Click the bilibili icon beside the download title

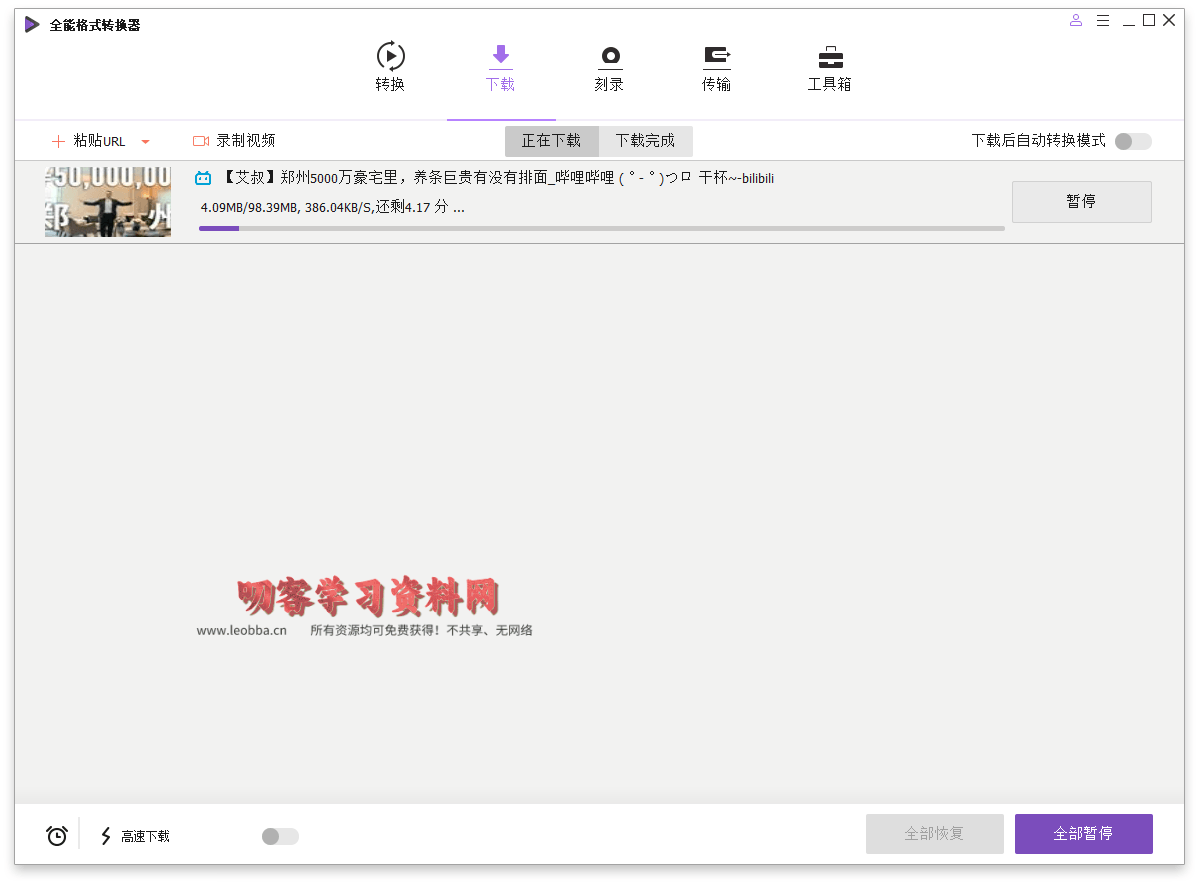click(x=201, y=177)
